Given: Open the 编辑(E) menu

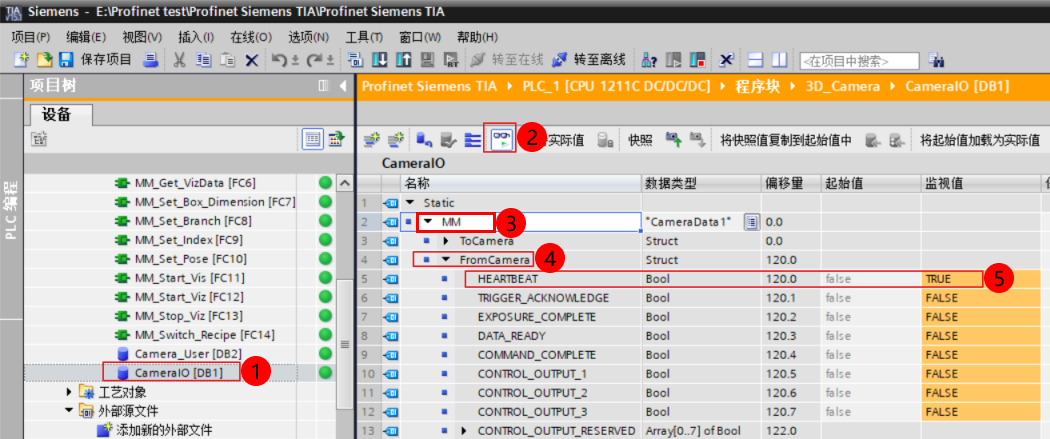Looking at the screenshot, I should coord(86,37).
